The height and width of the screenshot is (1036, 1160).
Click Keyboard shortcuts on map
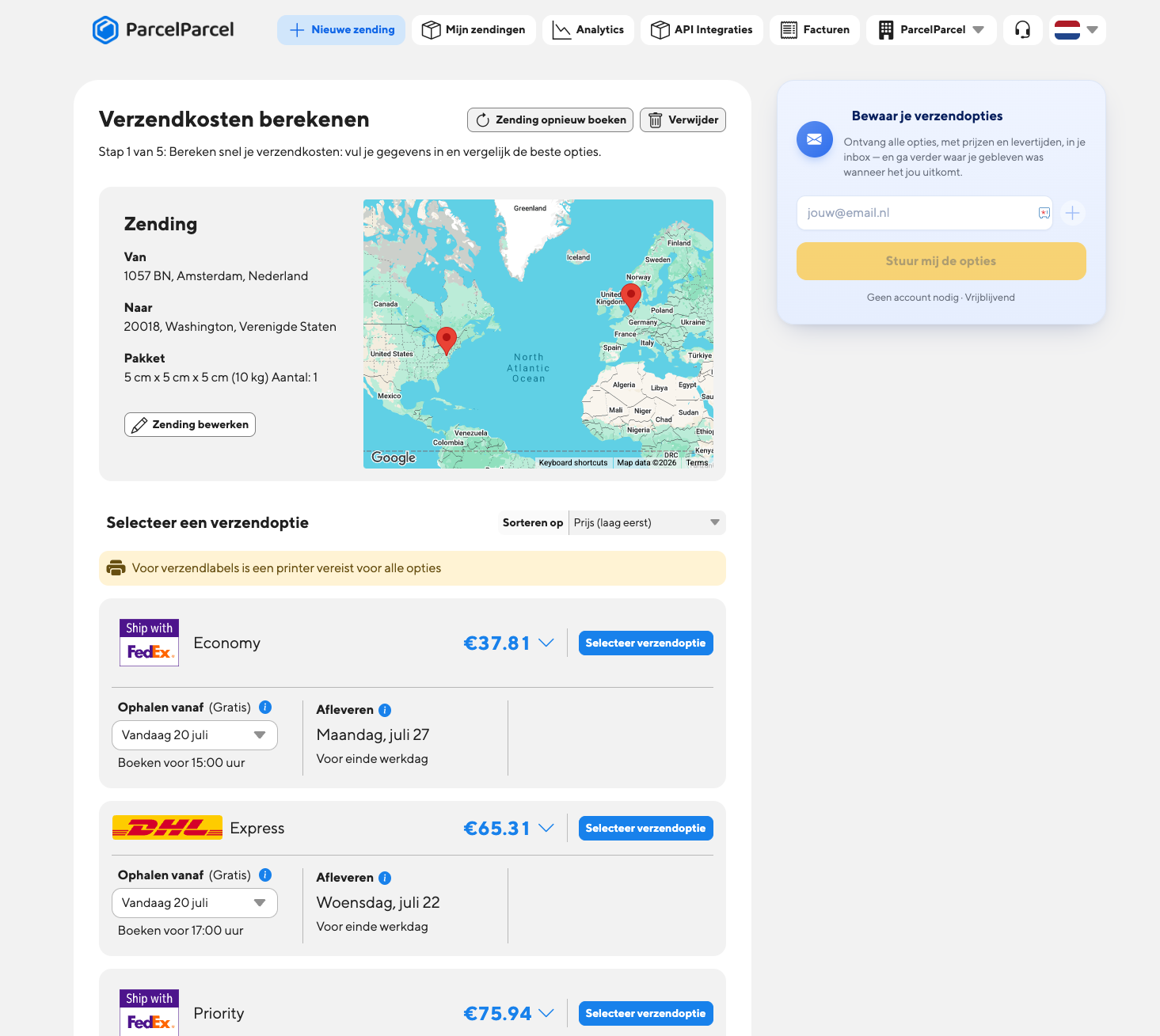573,463
